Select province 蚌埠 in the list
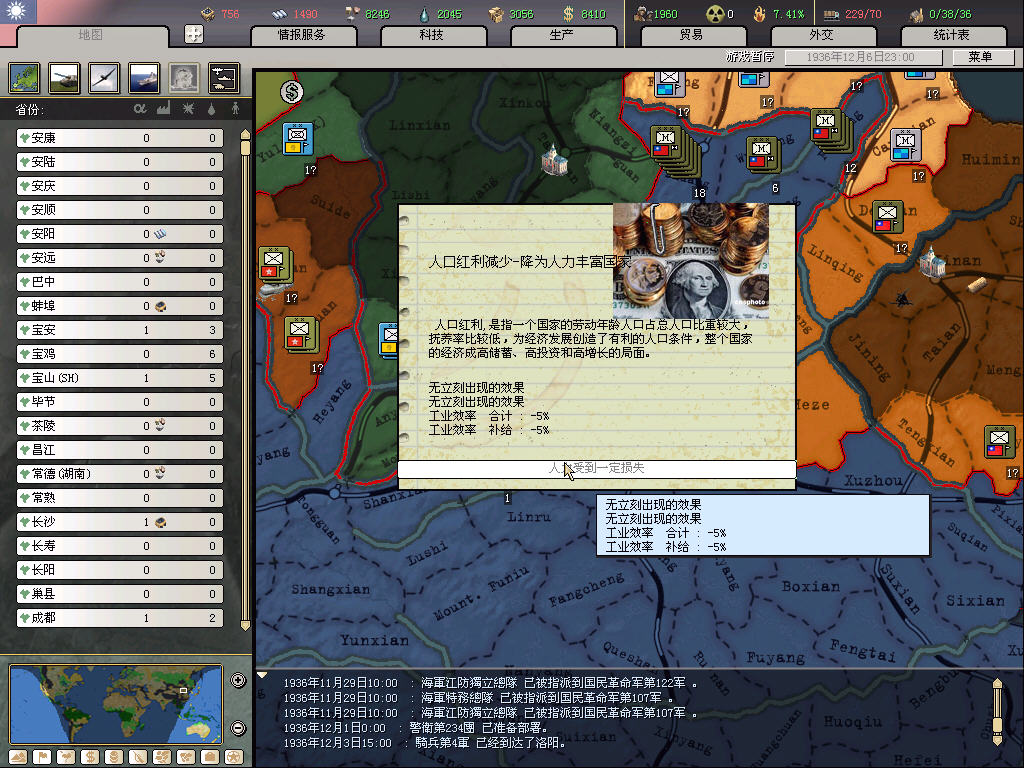Screen dimensions: 1024x768 click(120, 306)
